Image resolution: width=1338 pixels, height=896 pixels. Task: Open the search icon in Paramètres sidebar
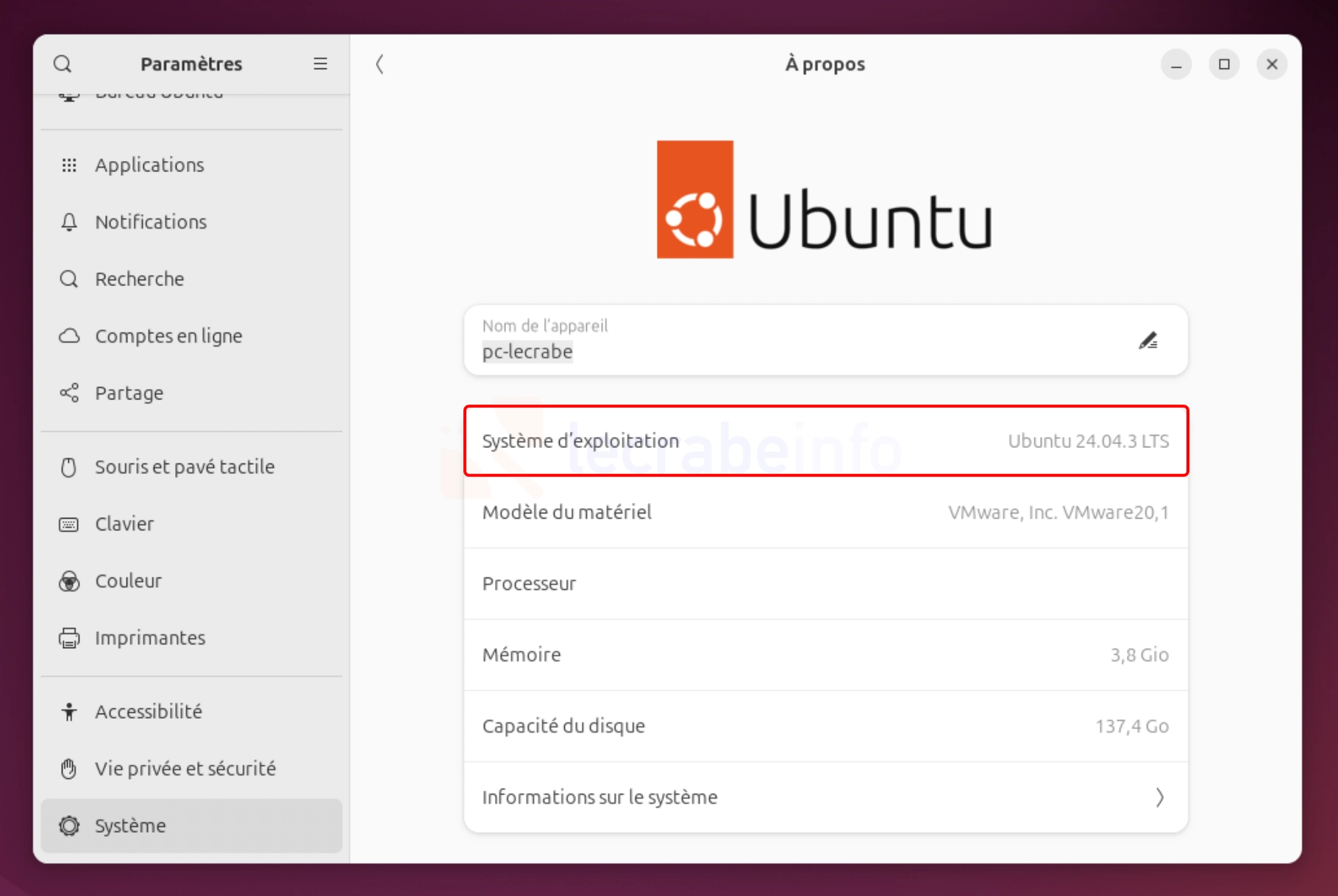pos(63,64)
